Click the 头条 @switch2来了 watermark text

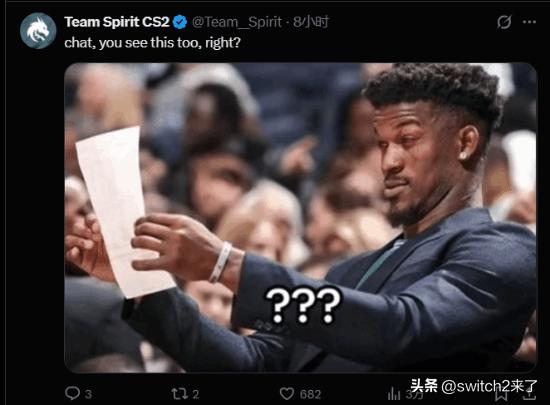pyautogui.click(x=474, y=386)
